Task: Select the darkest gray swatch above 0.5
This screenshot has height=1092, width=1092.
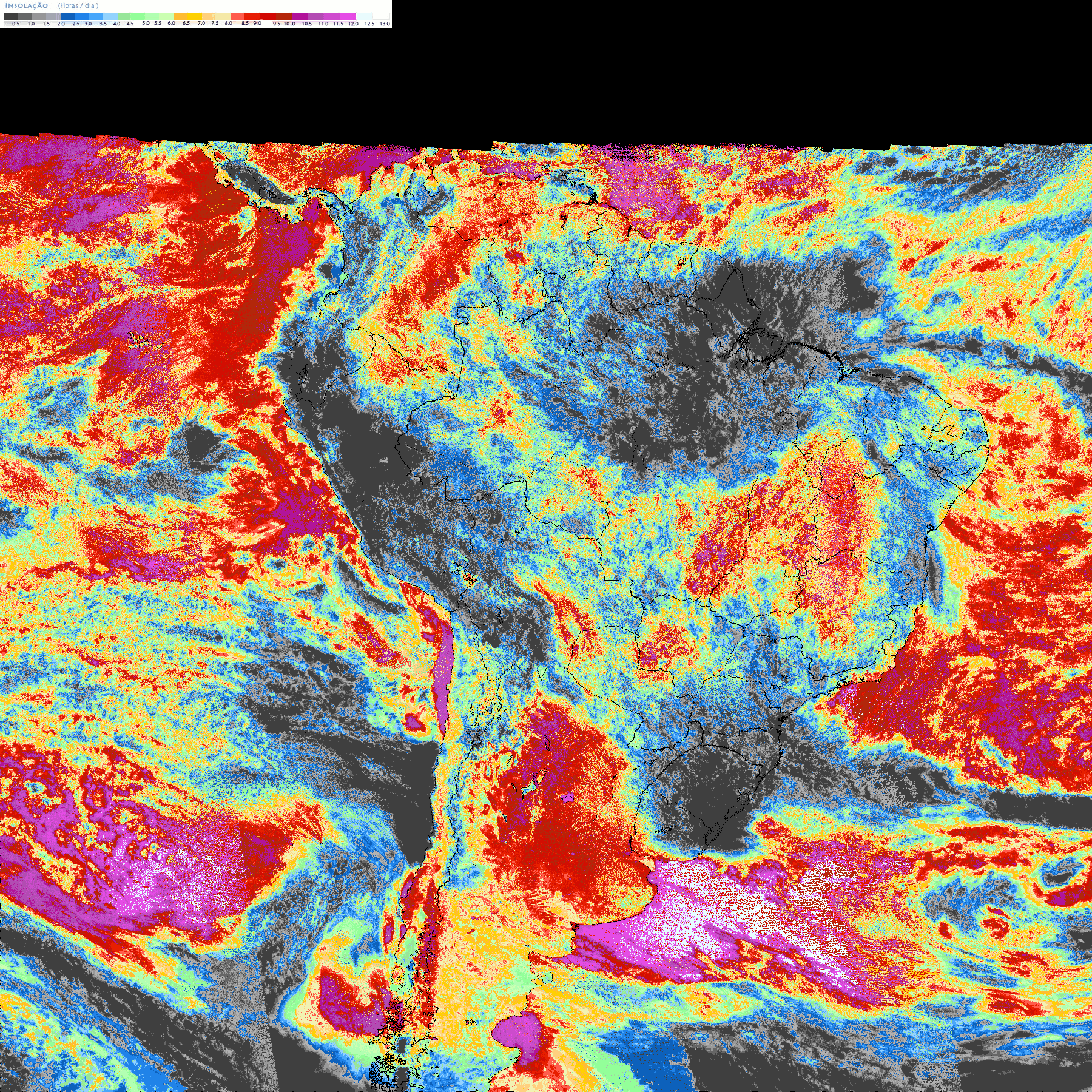Action: coord(10,16)
